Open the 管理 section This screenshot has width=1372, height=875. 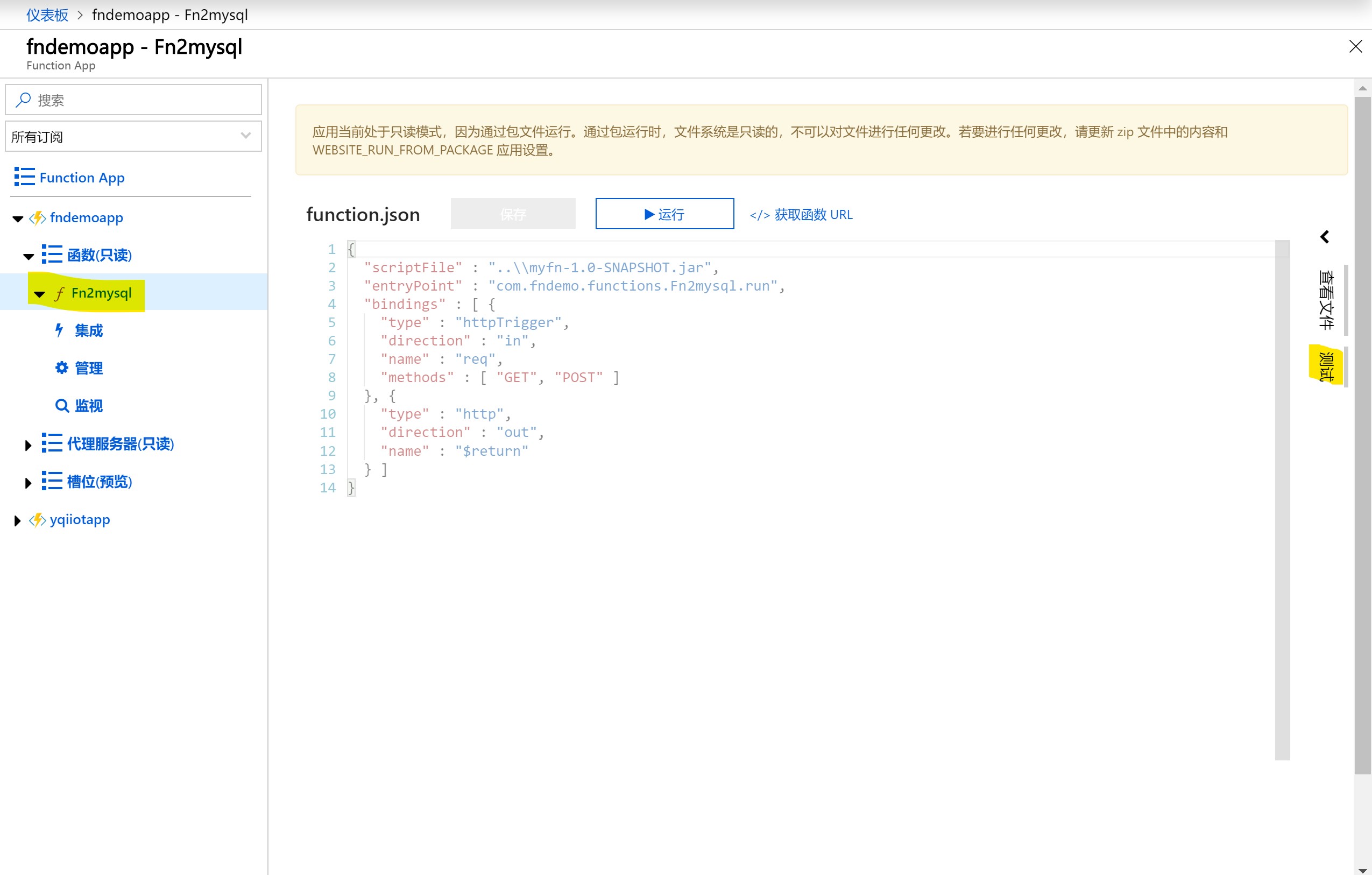tap(89, 368)
